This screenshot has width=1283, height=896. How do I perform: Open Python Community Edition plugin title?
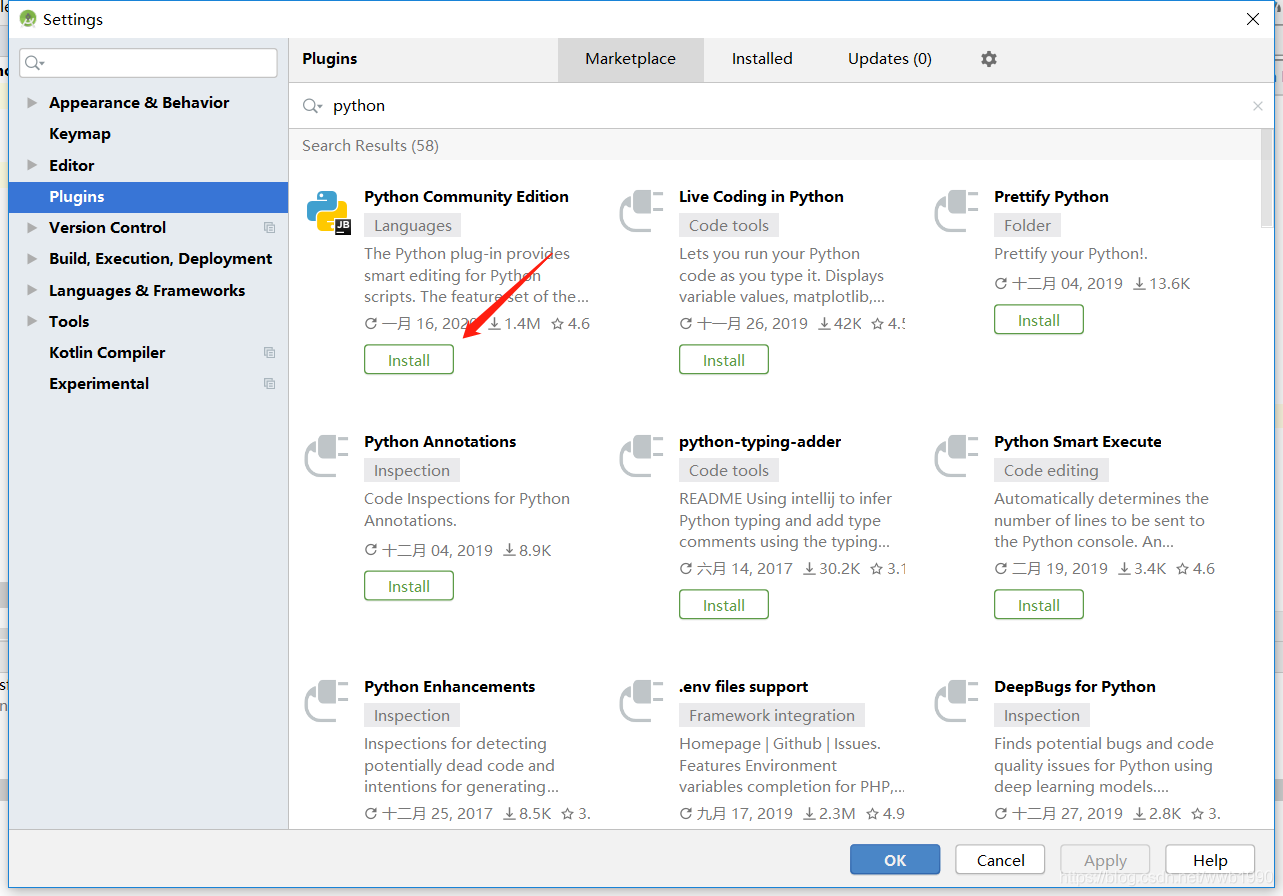pyautogui.click(x=466, y=197)
